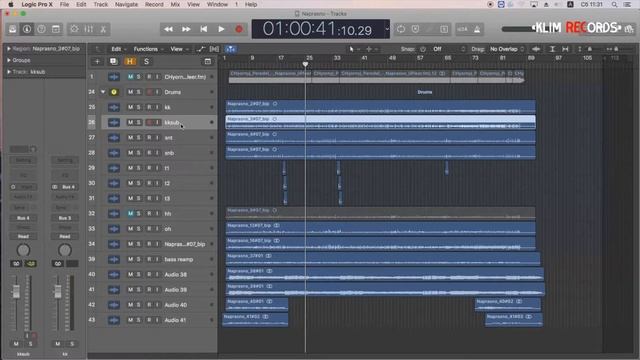Expand the Region inspector section

pos(9,49)
